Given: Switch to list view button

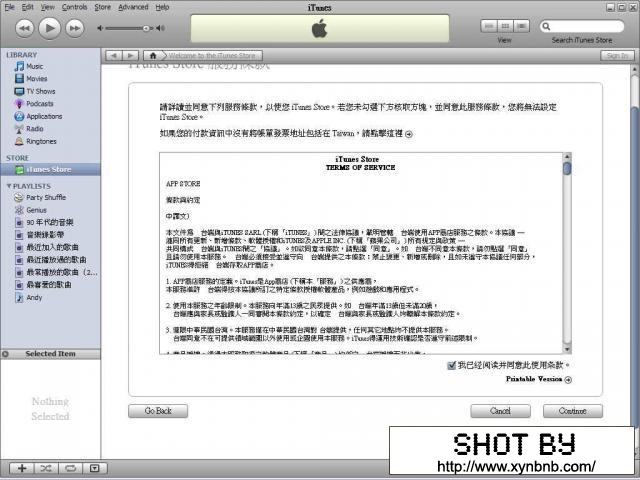Looking at the screenshot, I should point(489,26).
